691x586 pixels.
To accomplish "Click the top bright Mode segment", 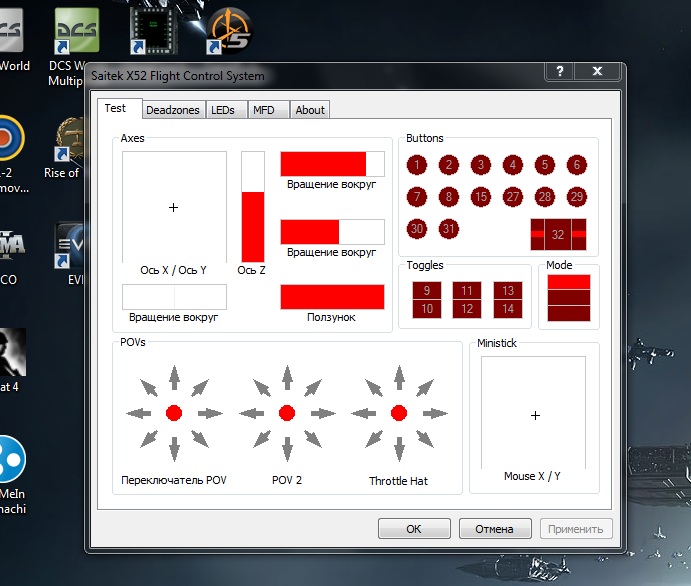I will 569,282.
